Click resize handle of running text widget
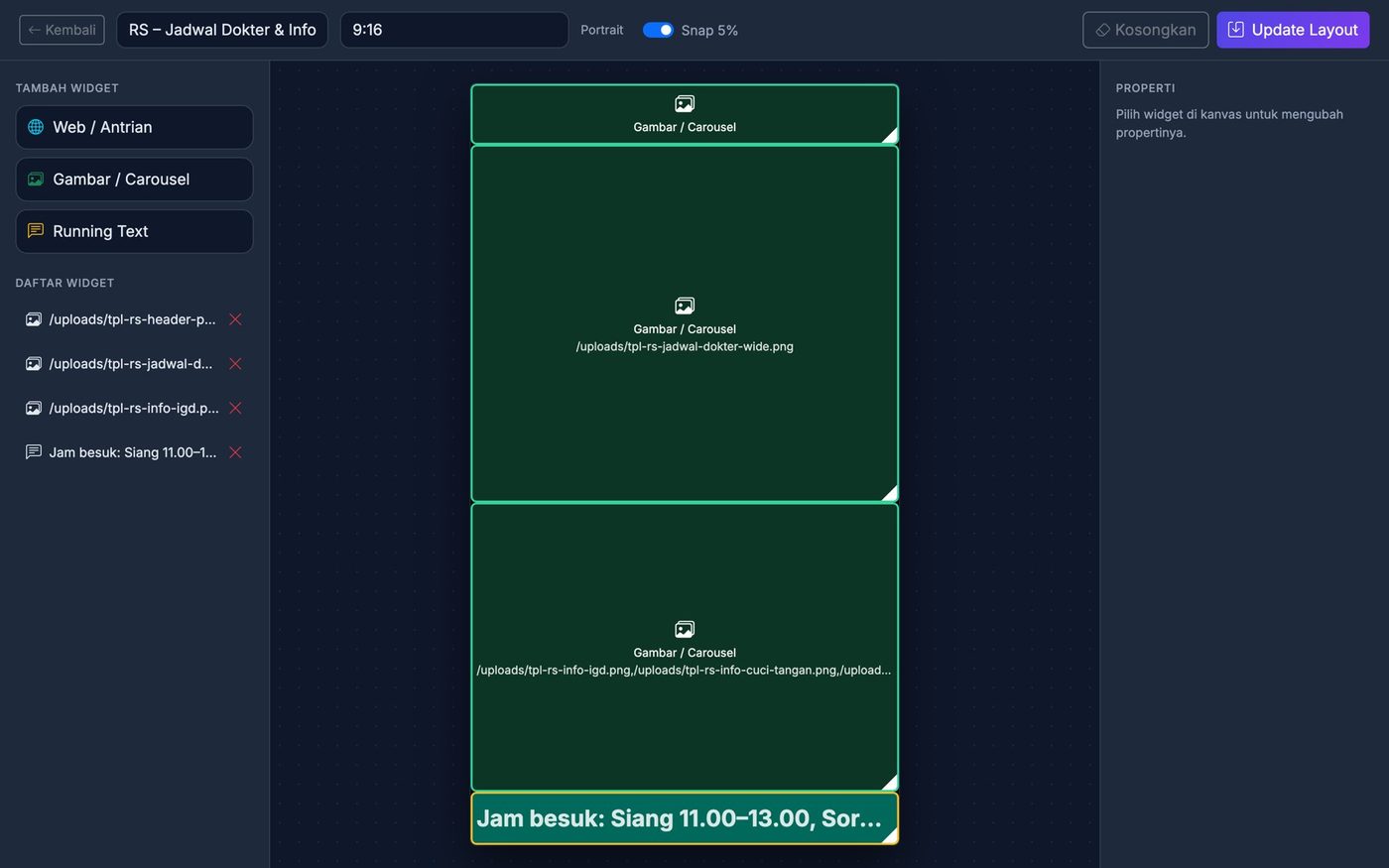Viewport: 1389px width, 868px height. (890, 835)
